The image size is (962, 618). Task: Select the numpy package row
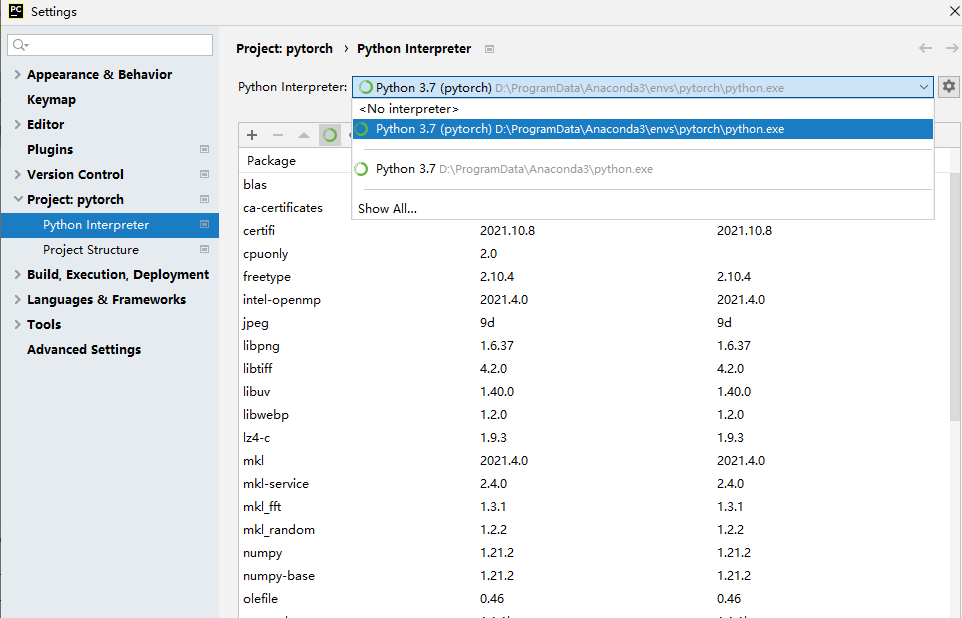tap(594, 553)
